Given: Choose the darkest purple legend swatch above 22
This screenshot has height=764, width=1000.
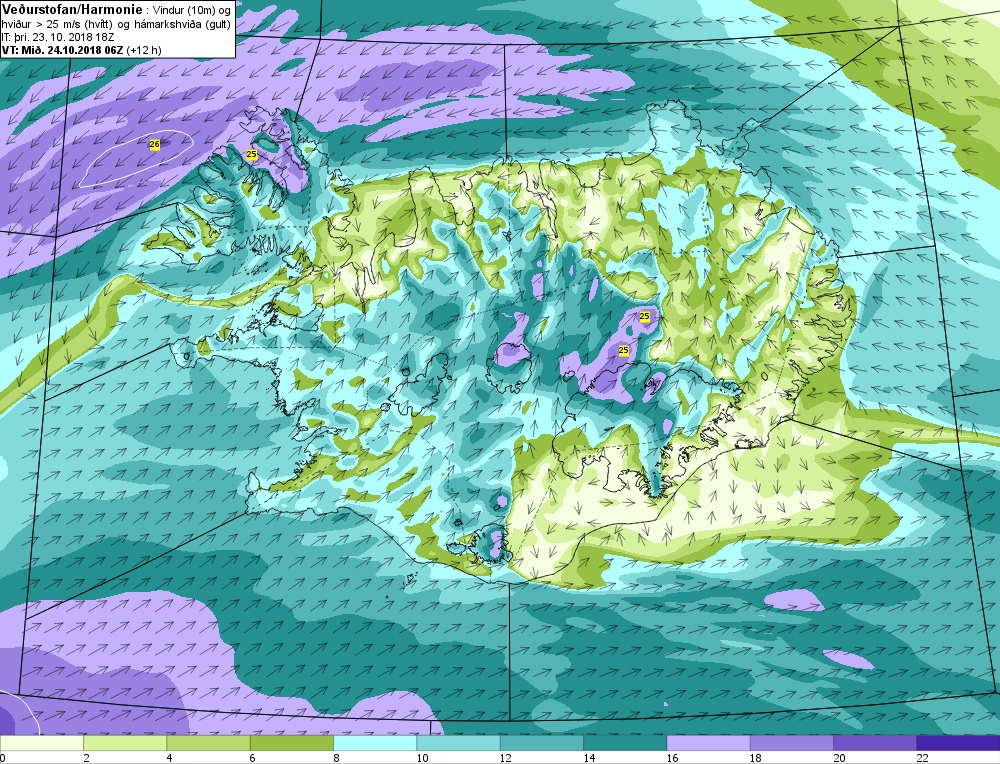Looking at the screenshot, I should pyautogui.click(x=959, y=743).
